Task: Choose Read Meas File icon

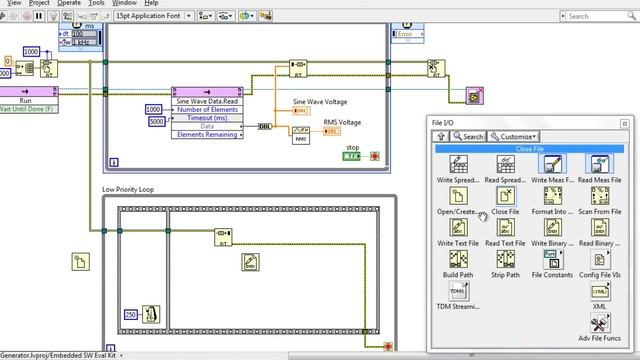Action: [x=600, y=164]
